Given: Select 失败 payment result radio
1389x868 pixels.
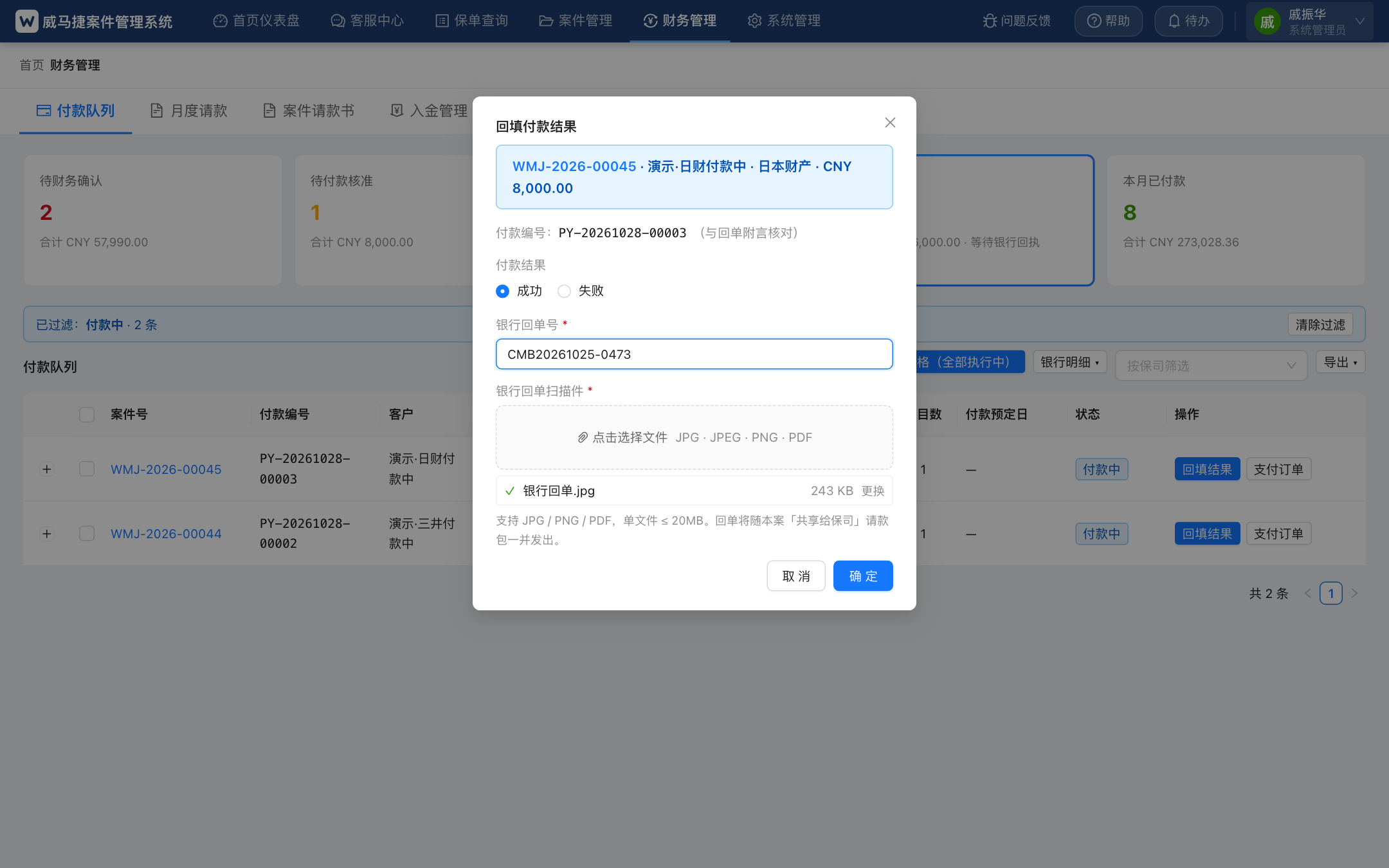Looking at the screenshot, I should coord(564,291).
